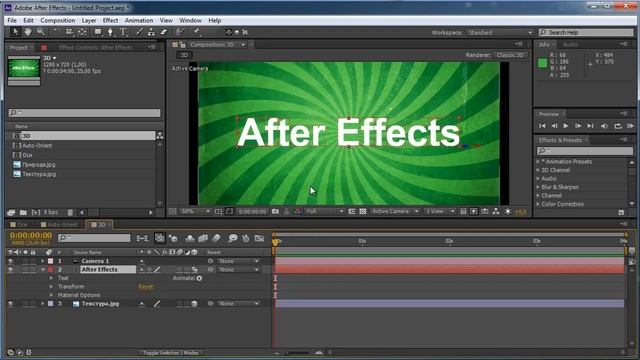Open the 50% magnification dropdown
The height and width of the screenshot is (360, 640).
[195, 211]
